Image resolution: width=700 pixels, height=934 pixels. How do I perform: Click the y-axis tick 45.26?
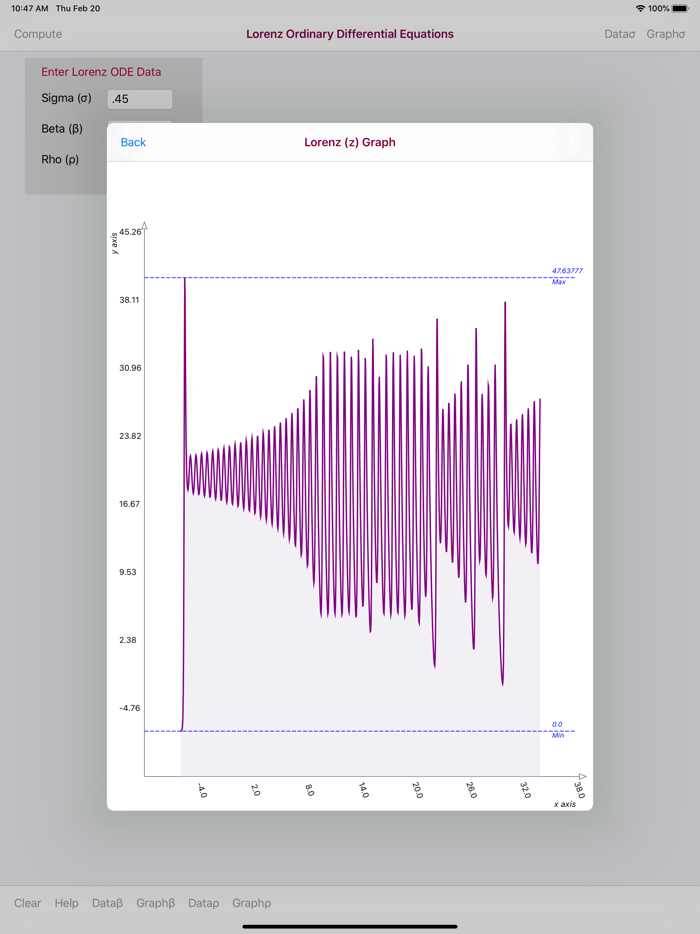130,232
